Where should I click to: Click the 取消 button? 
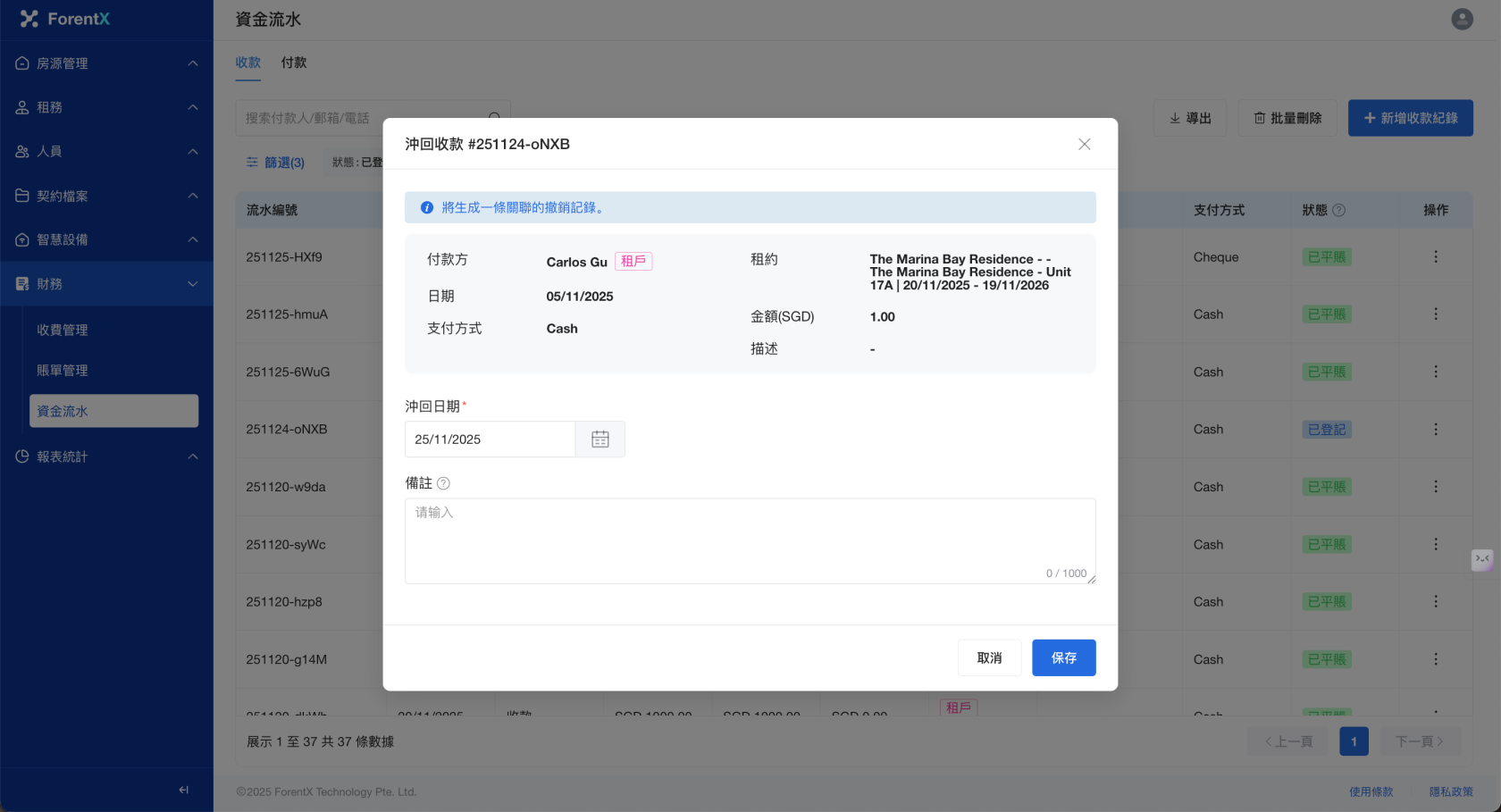989,658
